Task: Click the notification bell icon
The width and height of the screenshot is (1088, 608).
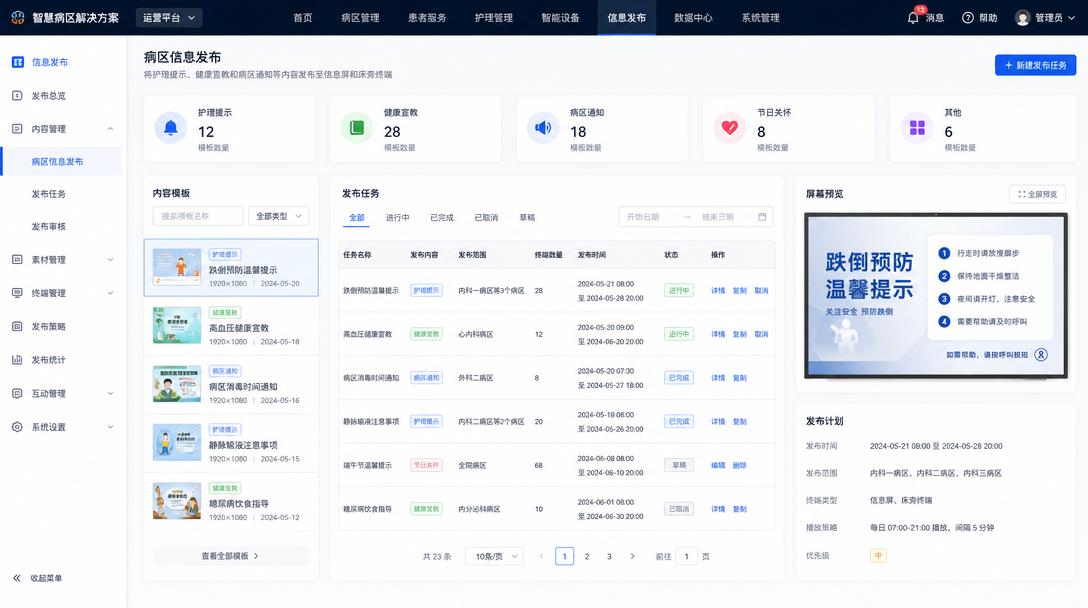Action: coord(912,18)
